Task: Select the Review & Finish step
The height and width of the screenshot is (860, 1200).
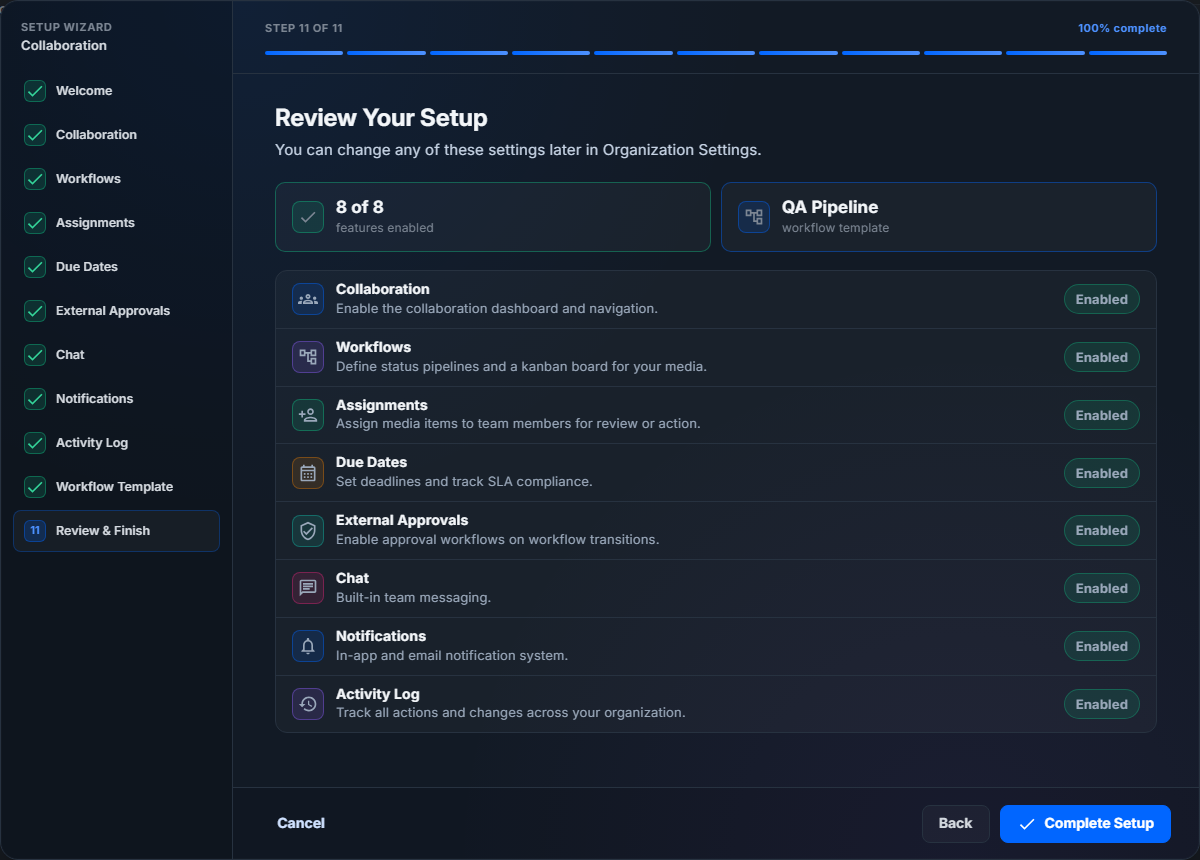Action: 116,531
